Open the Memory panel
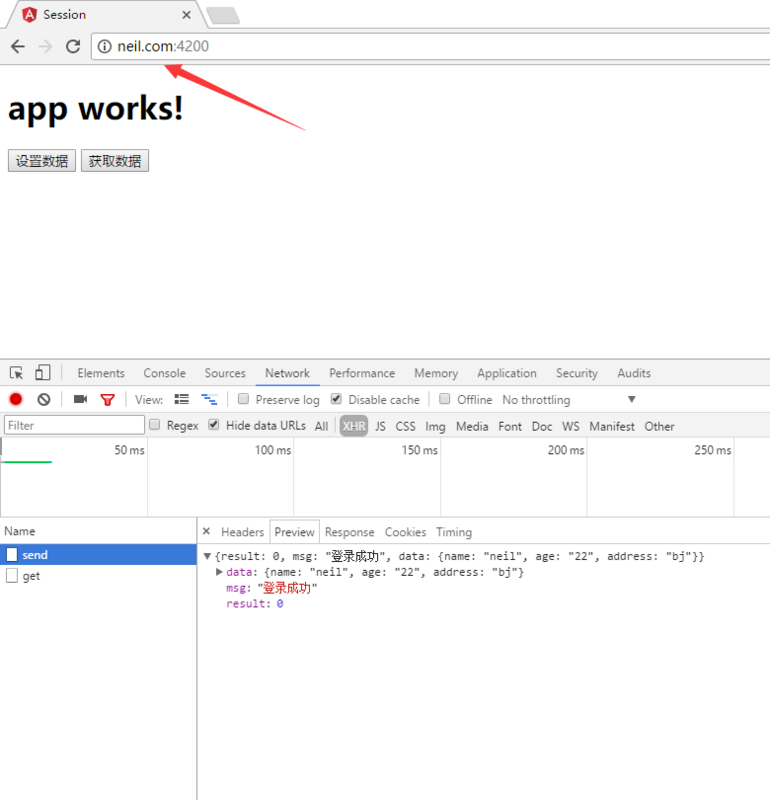Image resolution: width=770 pixels, height=800 pixels. click(x=436, y=373)
